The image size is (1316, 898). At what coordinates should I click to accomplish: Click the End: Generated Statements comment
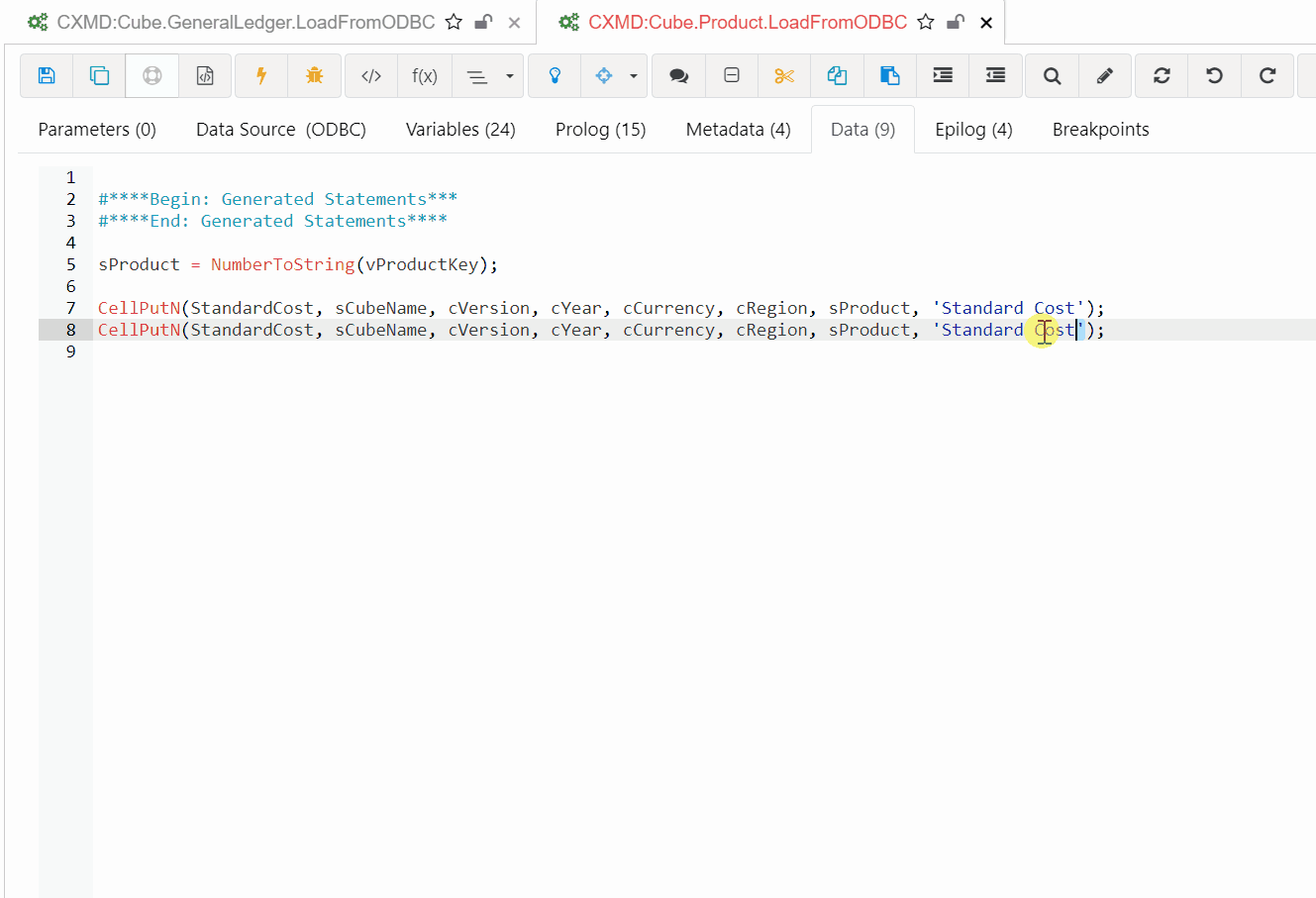tap(272, 221)
